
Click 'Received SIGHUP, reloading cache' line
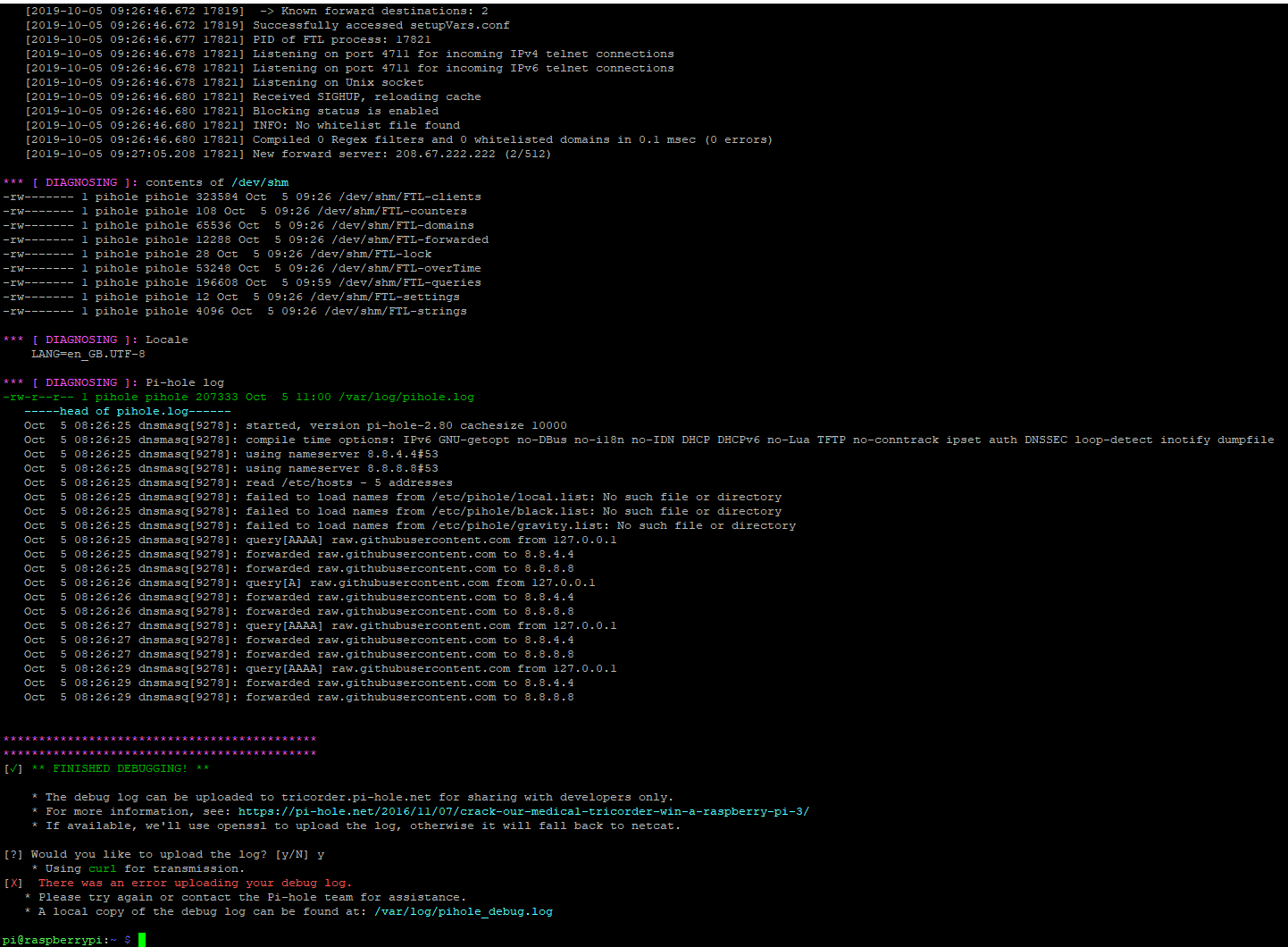[x=253, y=96]
